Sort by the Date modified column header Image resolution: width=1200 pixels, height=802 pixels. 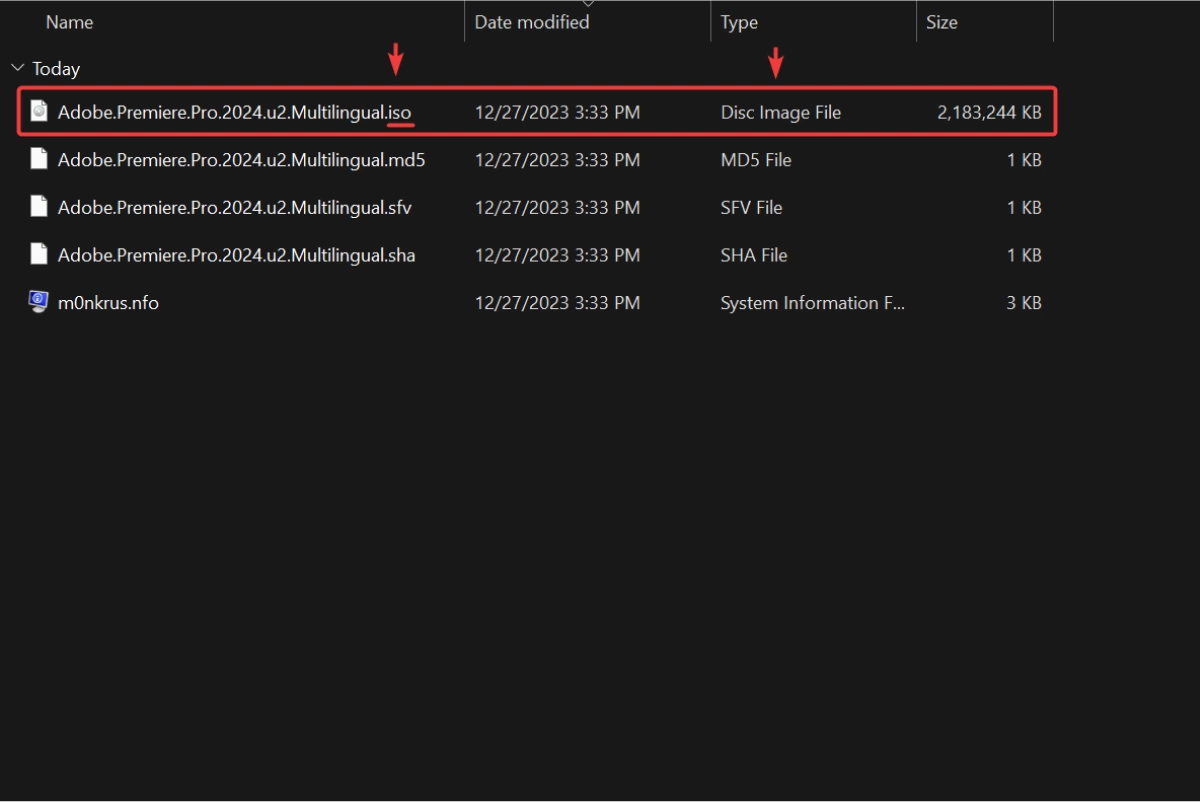point(532,22)
